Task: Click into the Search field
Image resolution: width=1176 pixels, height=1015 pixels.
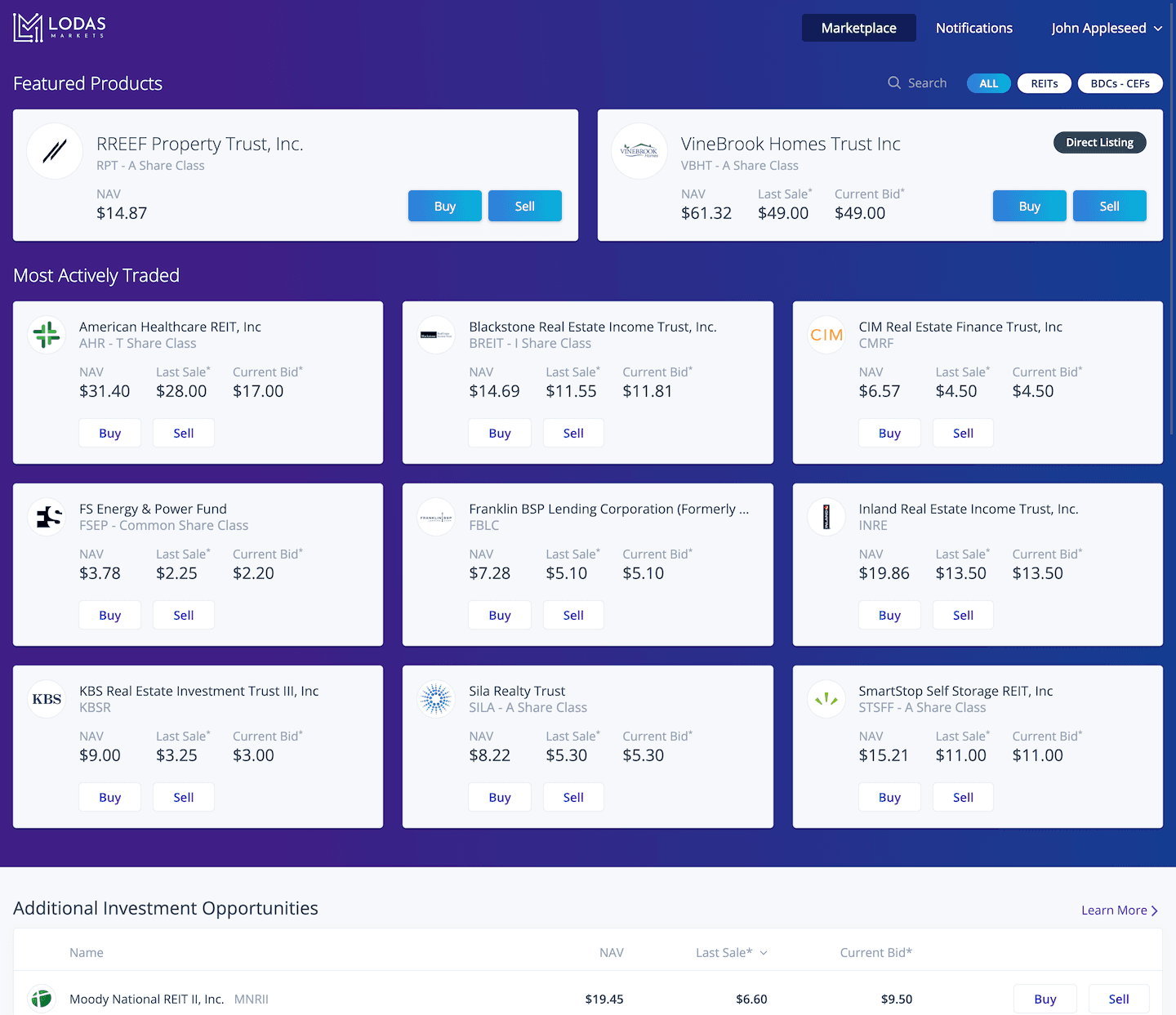Action: [927, 82]
